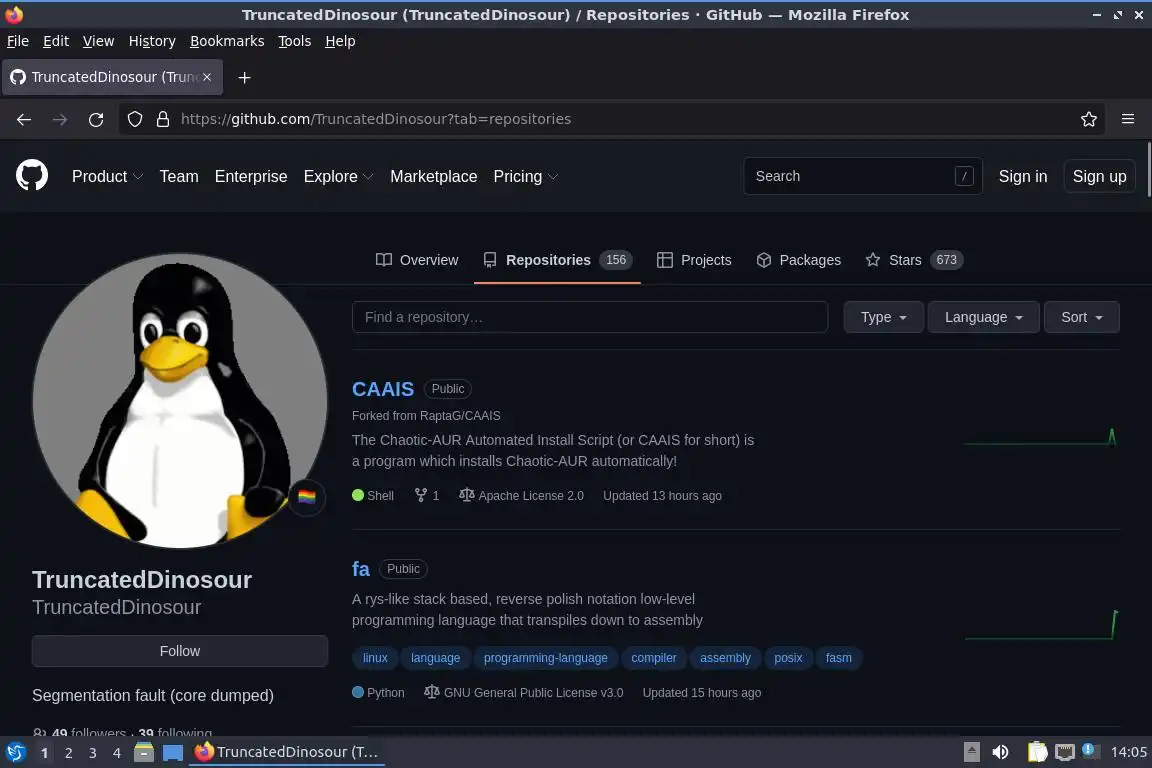Image resolution: width=1152 pixels, height=768 pixels.
Task: Click the RaptaG/CAAIS forked-from link
Action: 461,416
